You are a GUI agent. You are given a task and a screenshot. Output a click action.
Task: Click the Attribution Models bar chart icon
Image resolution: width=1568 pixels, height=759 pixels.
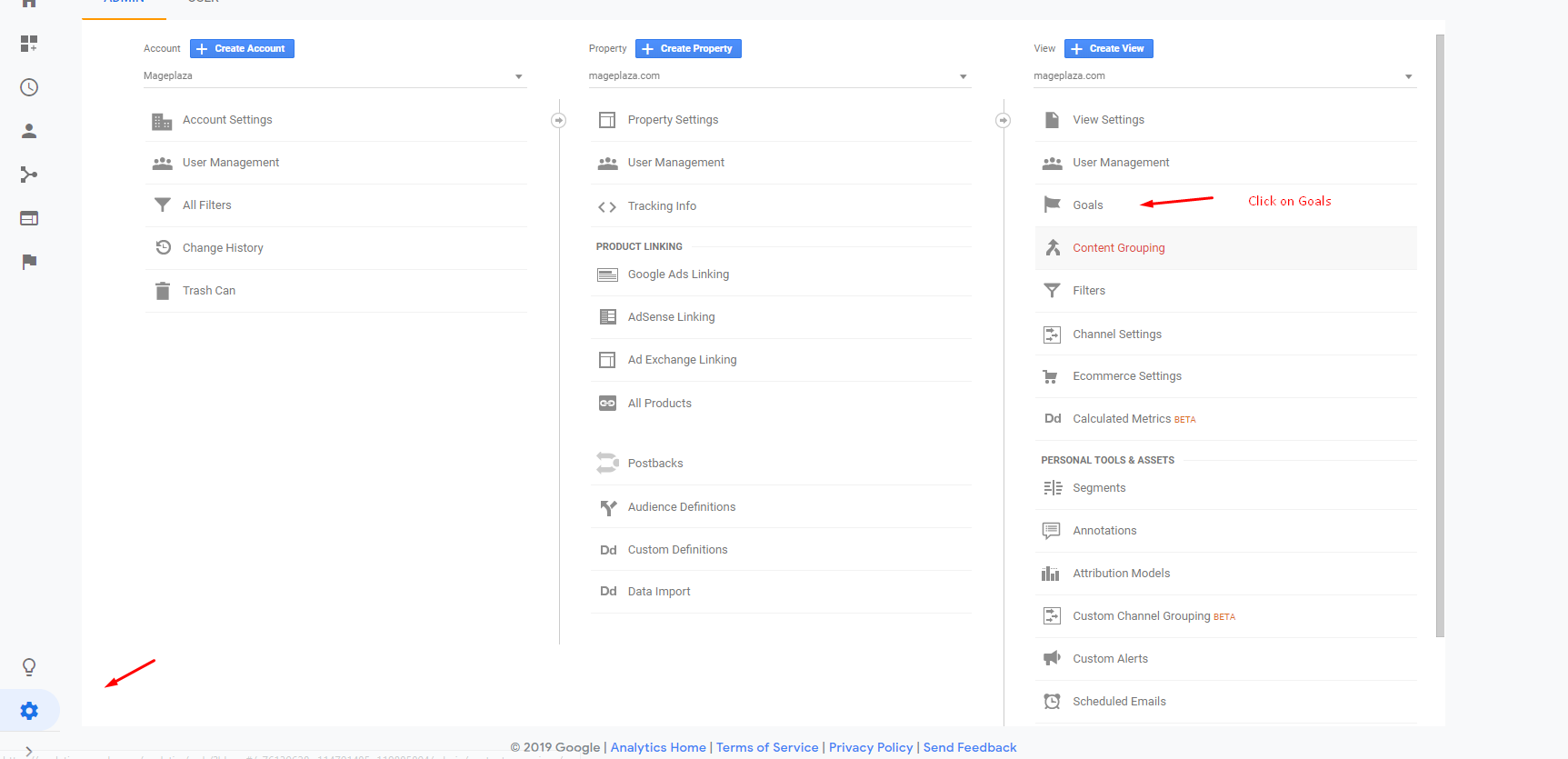click(1051, 574)
